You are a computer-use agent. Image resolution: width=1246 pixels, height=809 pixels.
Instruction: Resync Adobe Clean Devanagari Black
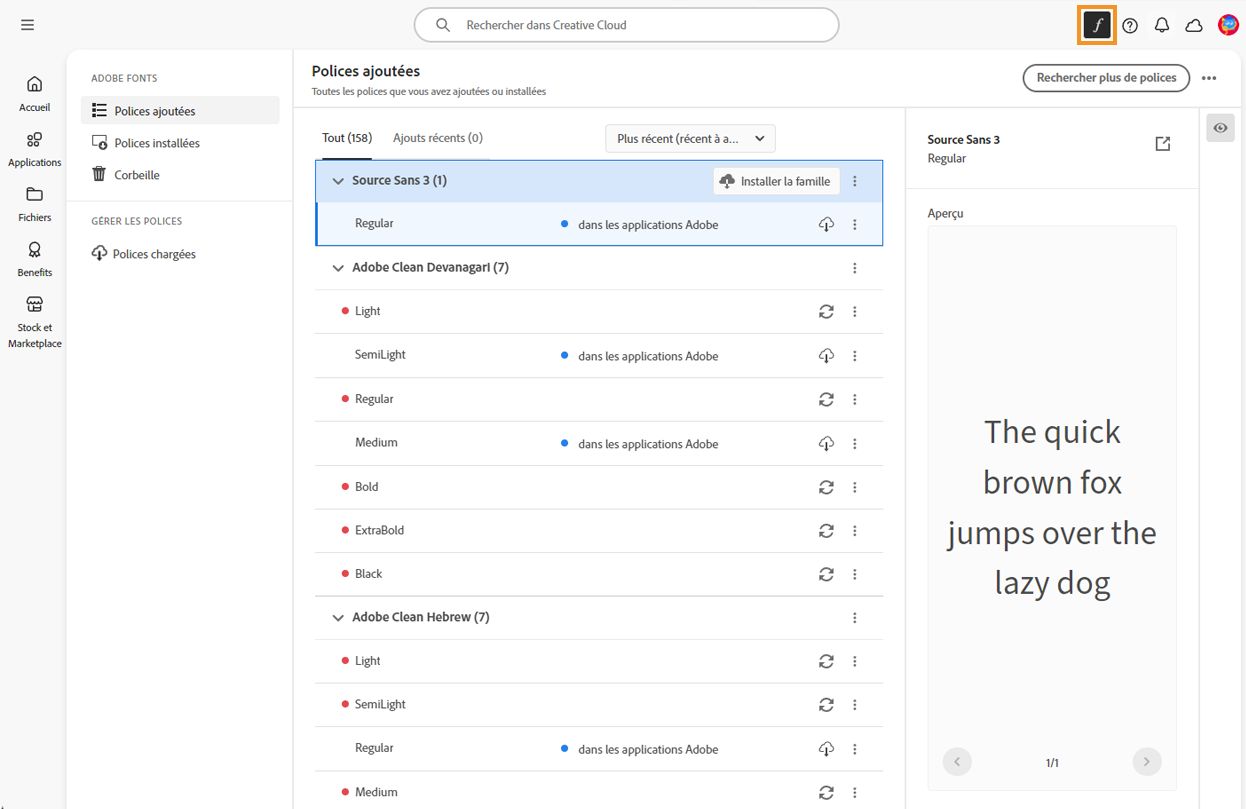(826, 574)
